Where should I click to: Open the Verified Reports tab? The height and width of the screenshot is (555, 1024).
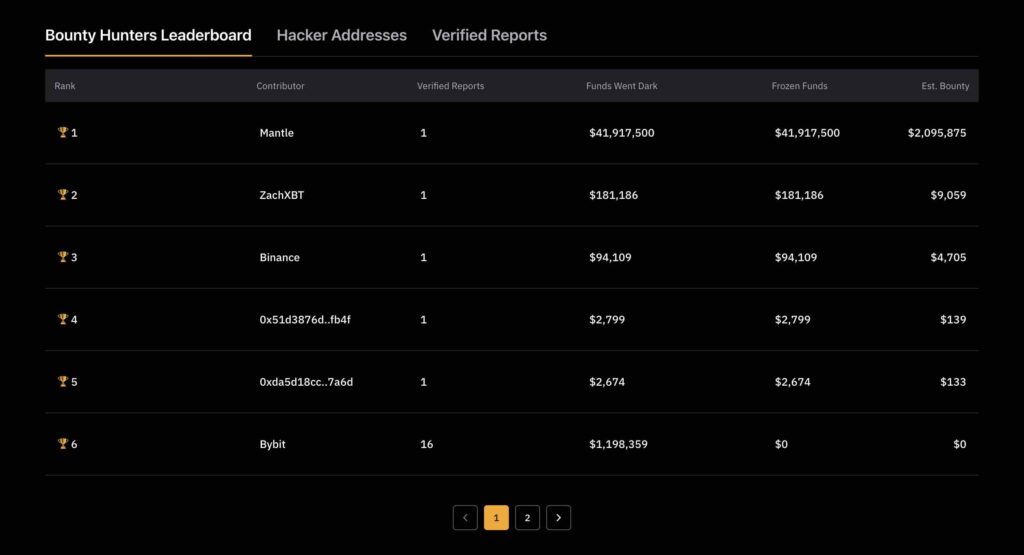(x=489, y=35)
